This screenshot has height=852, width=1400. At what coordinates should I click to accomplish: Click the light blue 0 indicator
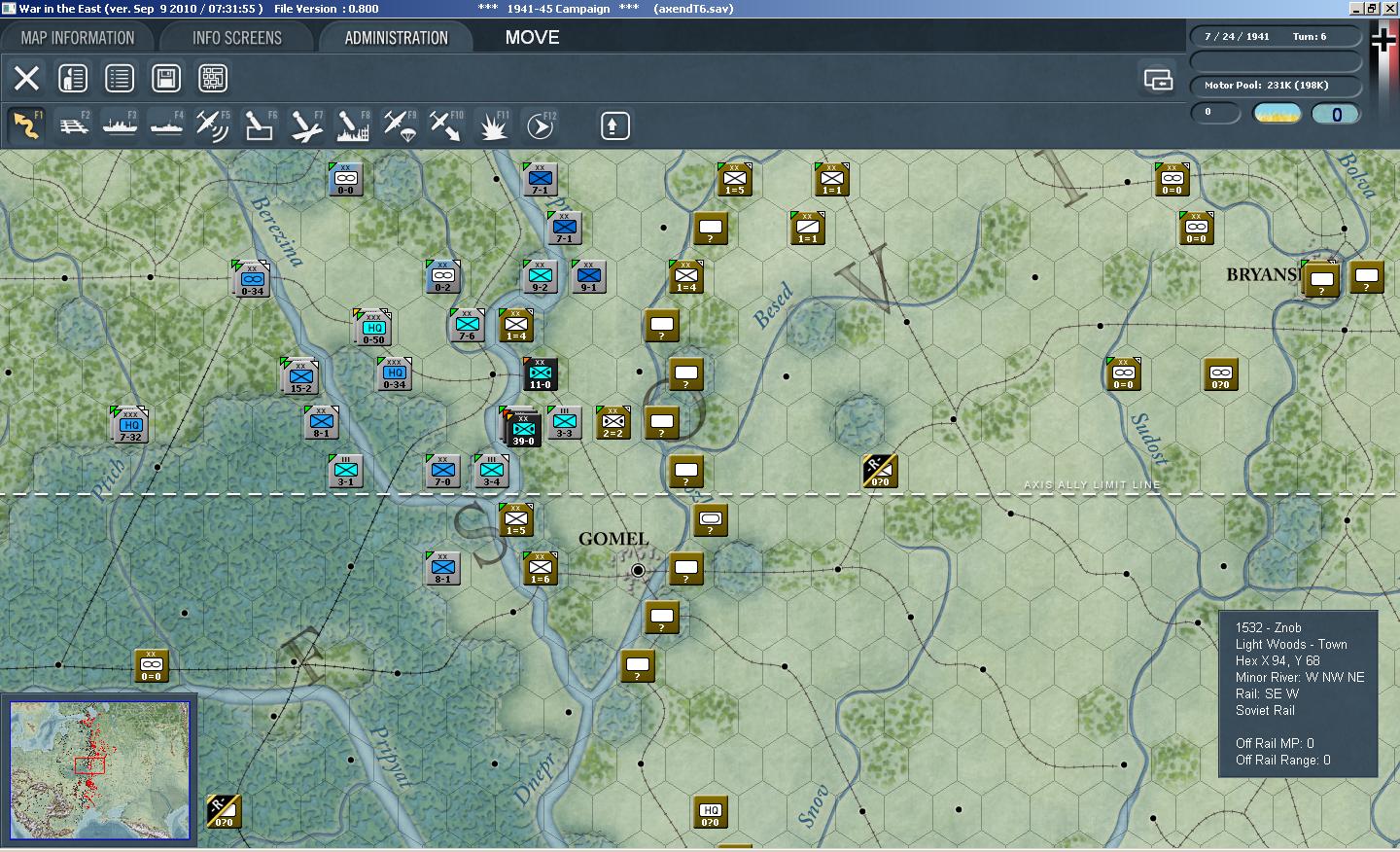1336,114
